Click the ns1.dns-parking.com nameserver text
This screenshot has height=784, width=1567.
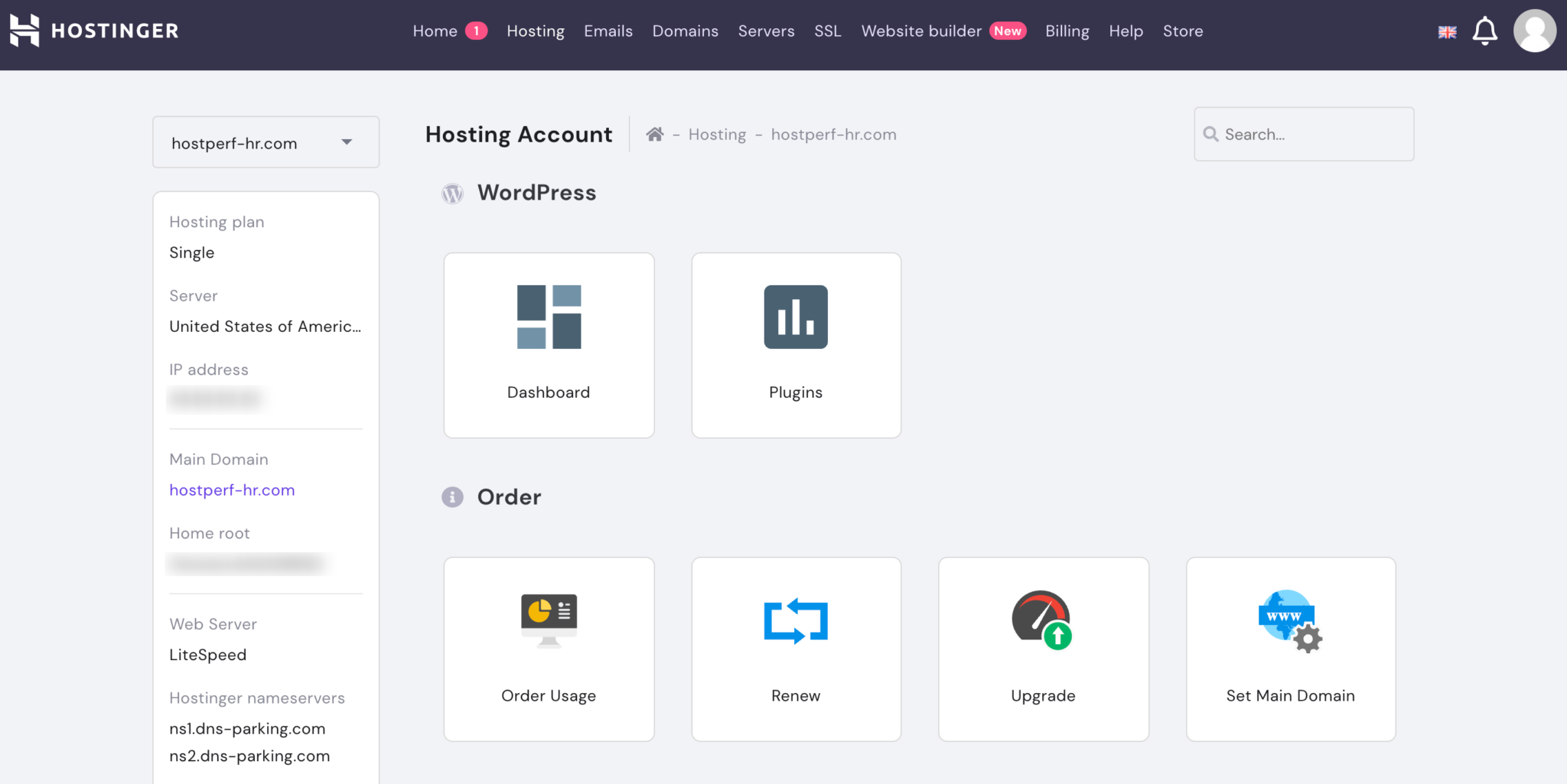[247, 729]
